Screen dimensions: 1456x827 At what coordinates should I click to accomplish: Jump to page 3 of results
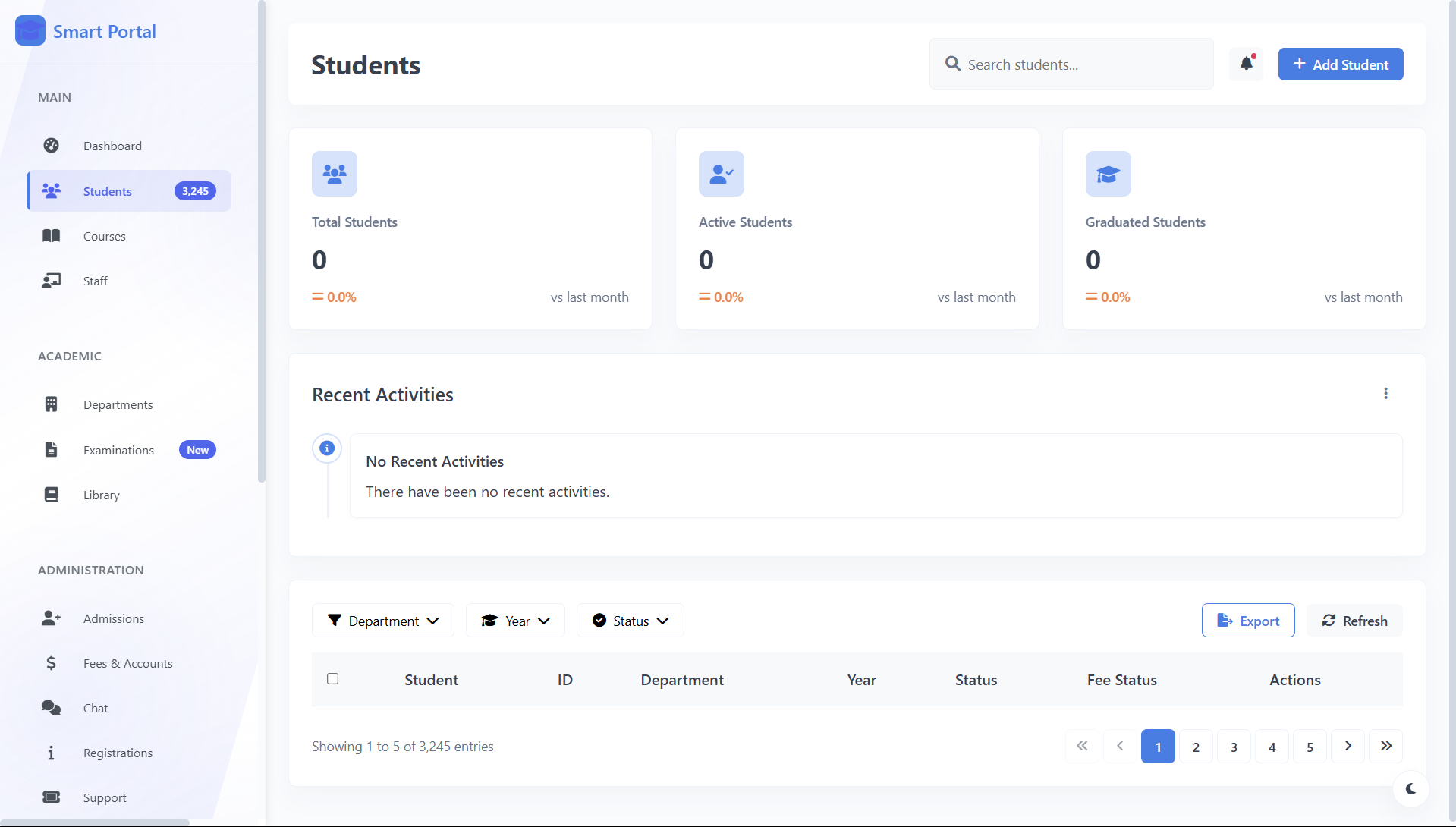pyautogui.click(x=1234, y=746)
